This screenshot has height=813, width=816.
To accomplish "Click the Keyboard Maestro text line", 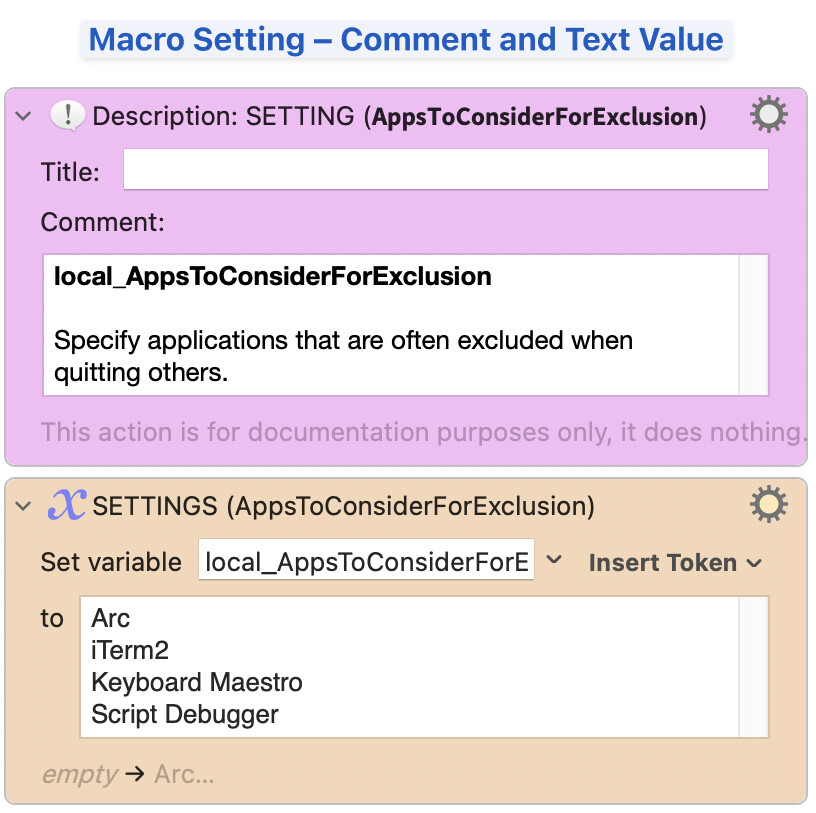I will click(x=196, y=683).
